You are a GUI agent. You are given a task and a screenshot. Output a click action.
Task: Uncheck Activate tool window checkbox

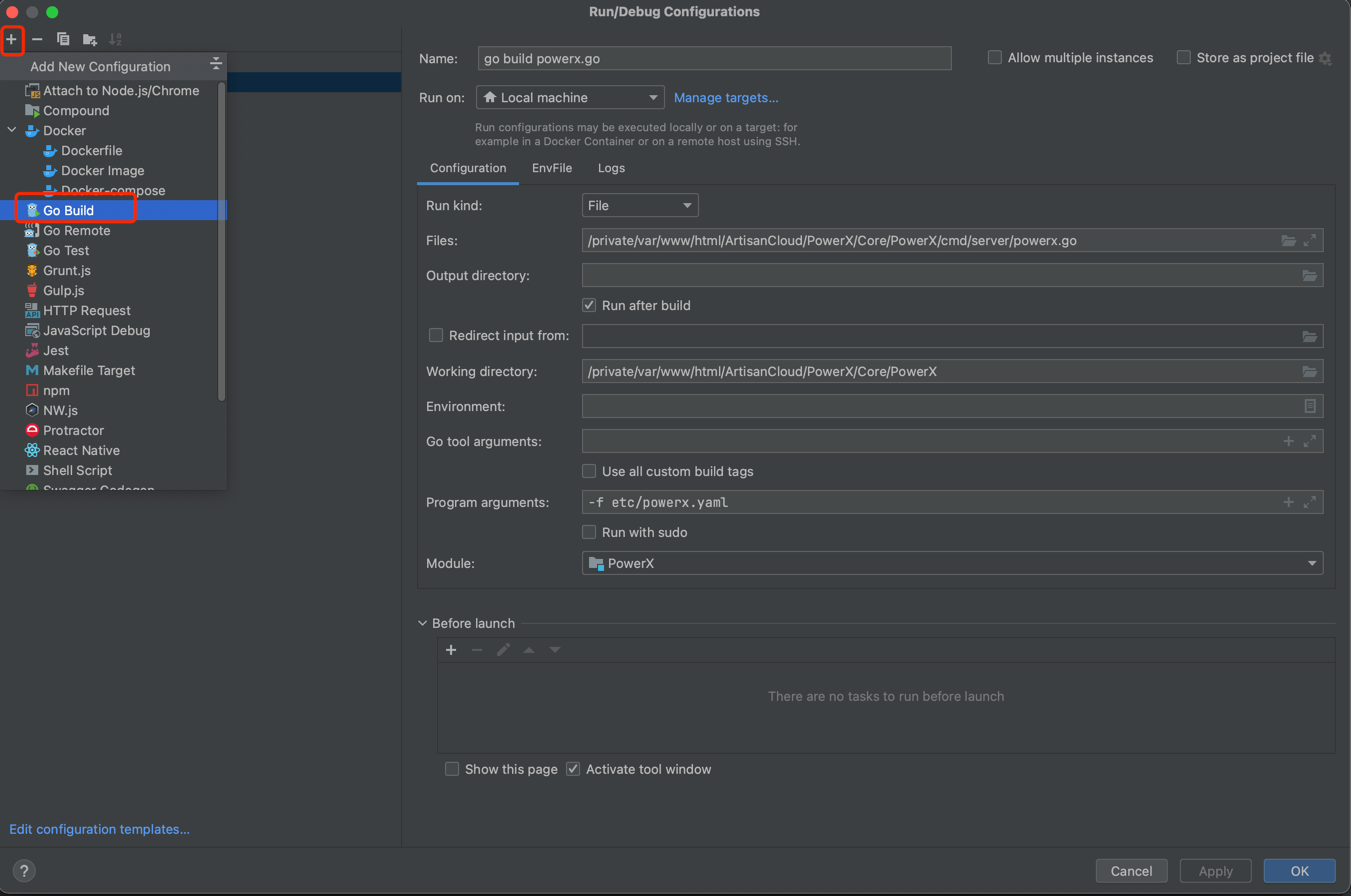click(x=573, y=769)
